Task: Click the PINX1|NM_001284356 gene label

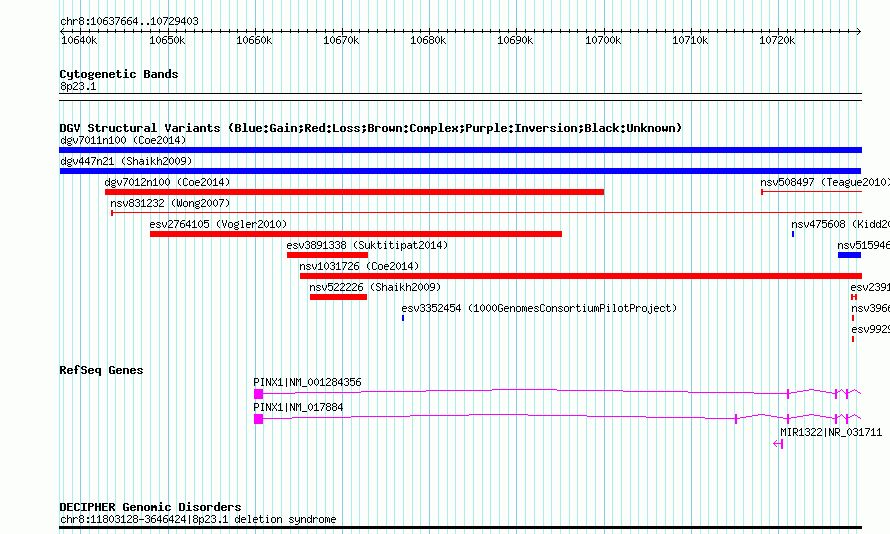Action: coord(307,382)
